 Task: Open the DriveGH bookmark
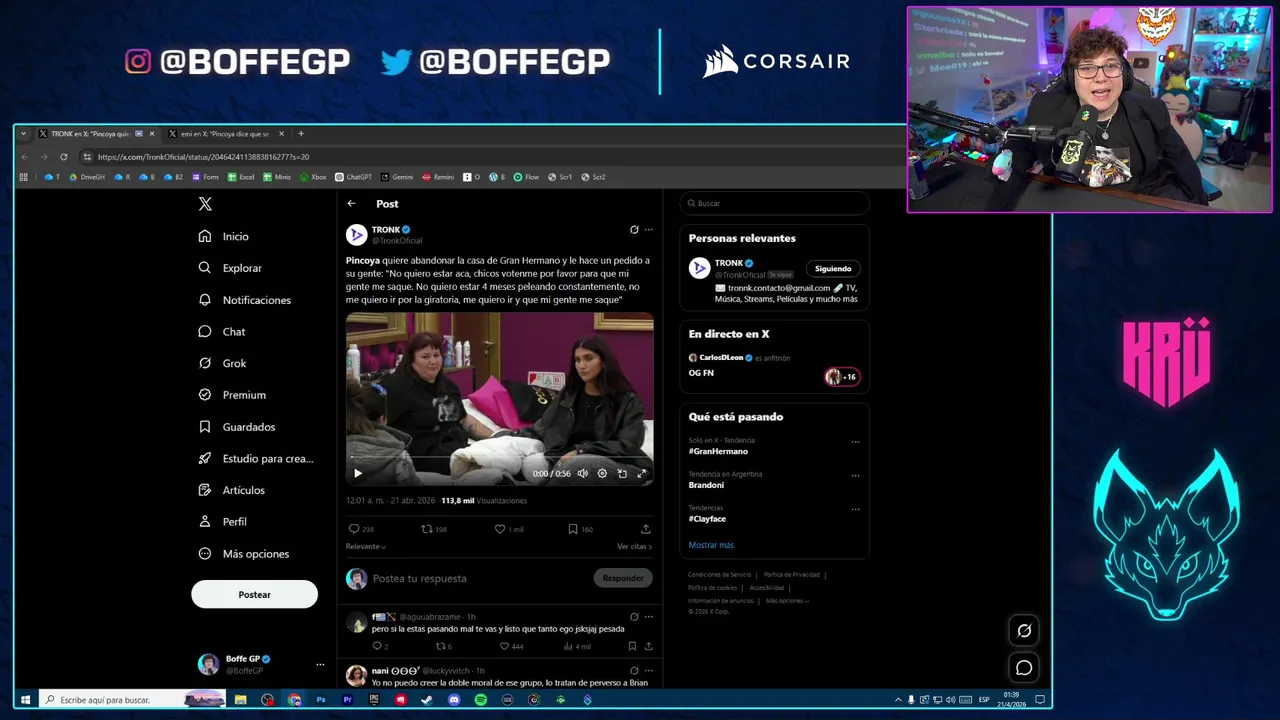pos(86,177)
